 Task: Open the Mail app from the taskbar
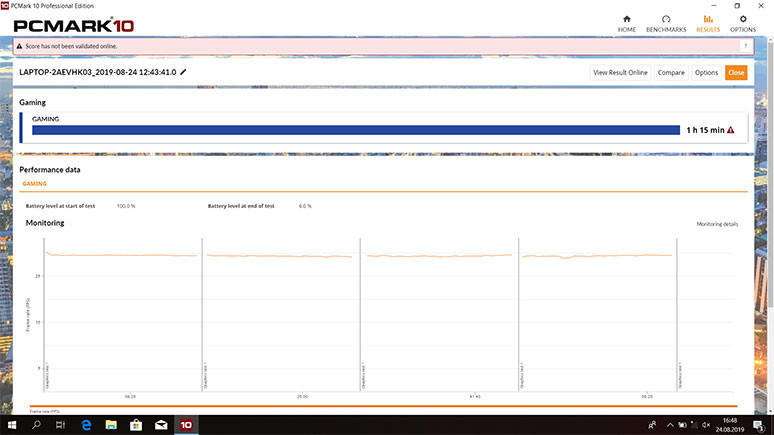(x=161, y=425)
